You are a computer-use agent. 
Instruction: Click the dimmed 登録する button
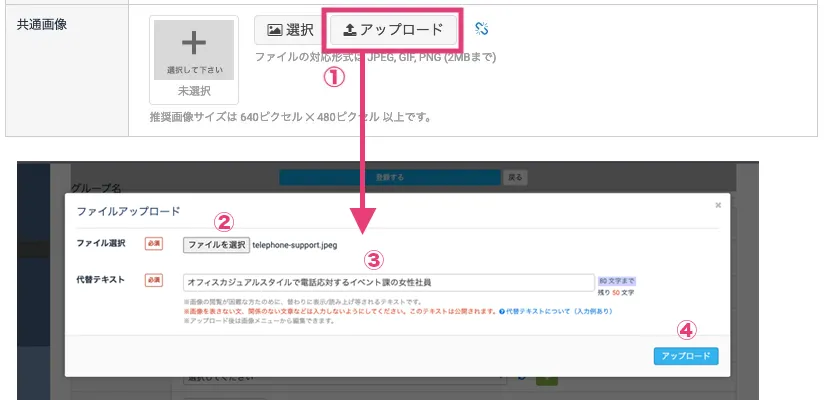click(388, 176)
